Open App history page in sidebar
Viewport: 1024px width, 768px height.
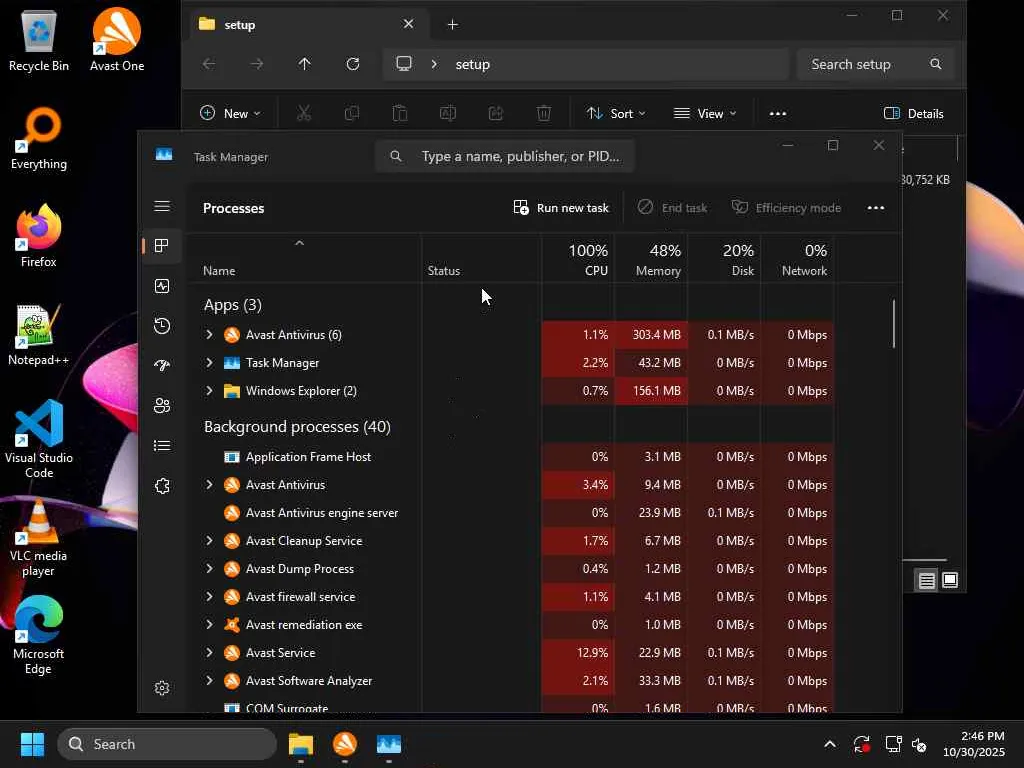pos(162,326)
